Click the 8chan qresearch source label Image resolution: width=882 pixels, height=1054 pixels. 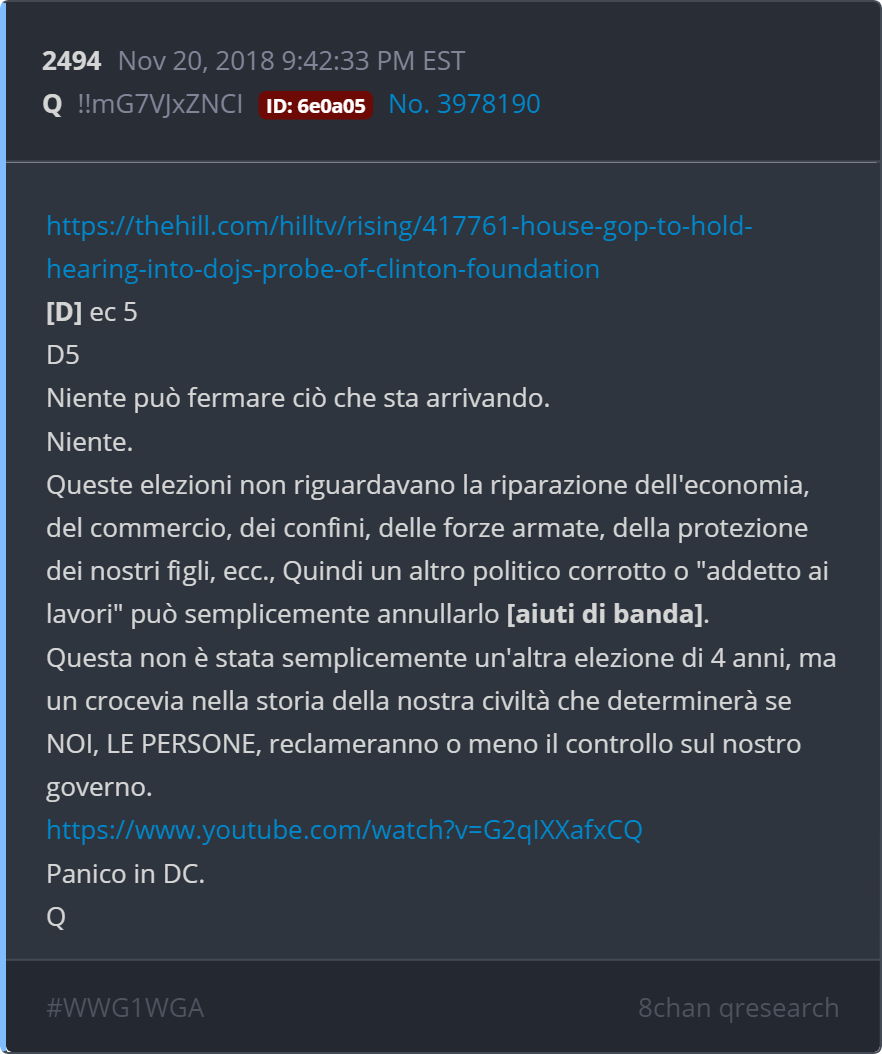coord(738,1008)
